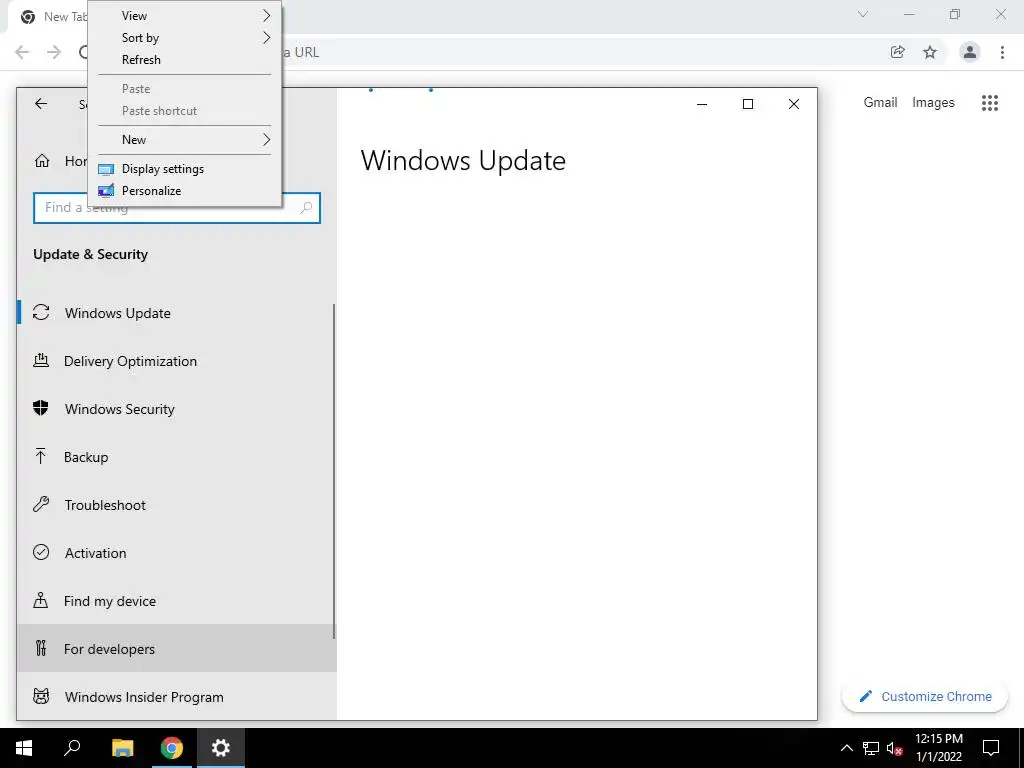Open taskbar search

coord(72,748)
